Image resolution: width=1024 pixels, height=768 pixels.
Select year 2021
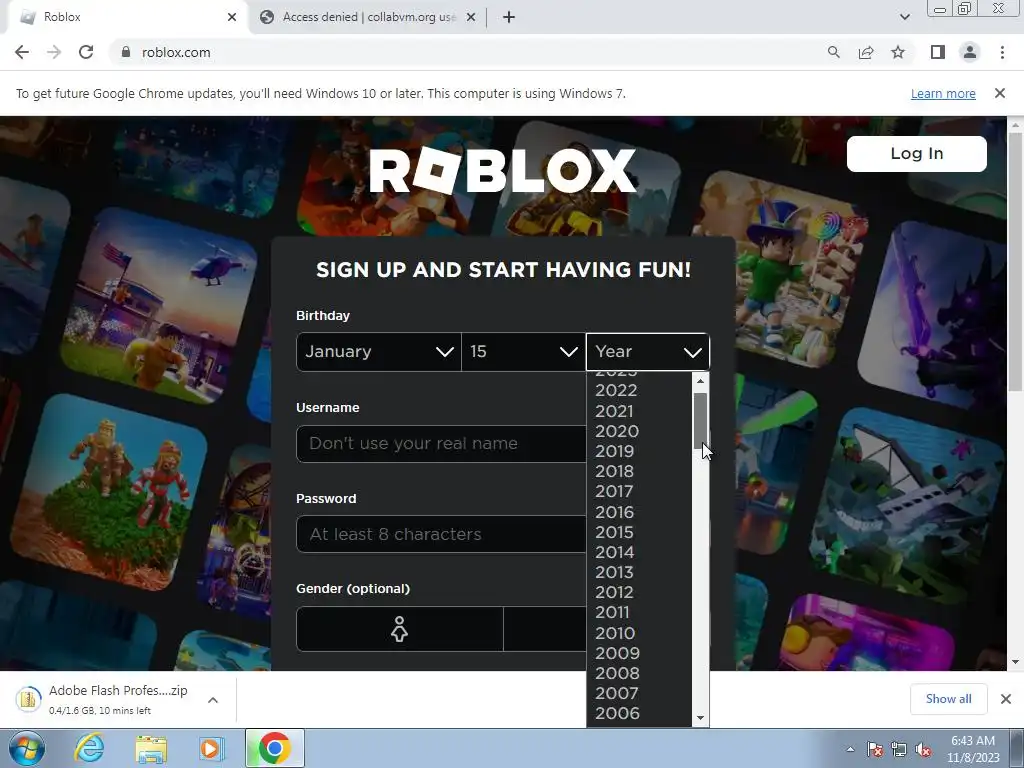[614, 411]
